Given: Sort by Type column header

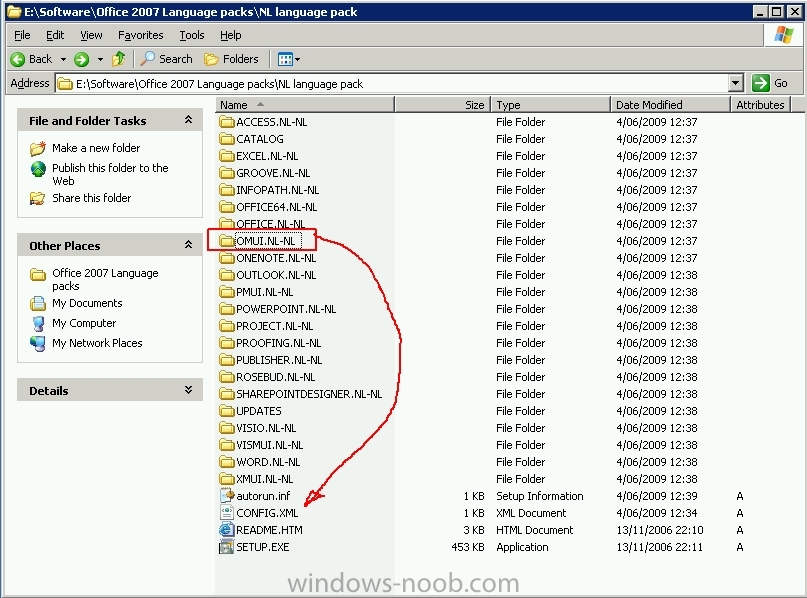Looking at the screenshot, I should click(550, 105).
